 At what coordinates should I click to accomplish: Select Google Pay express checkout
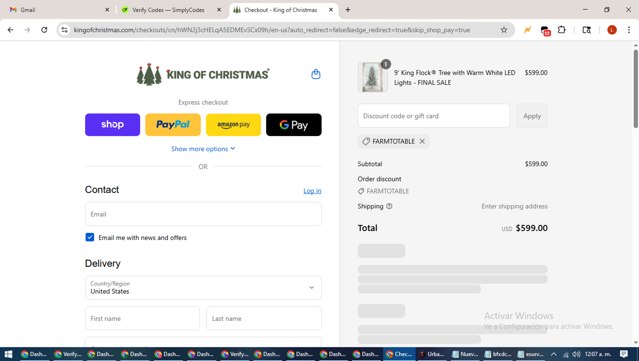coord(294,125)
